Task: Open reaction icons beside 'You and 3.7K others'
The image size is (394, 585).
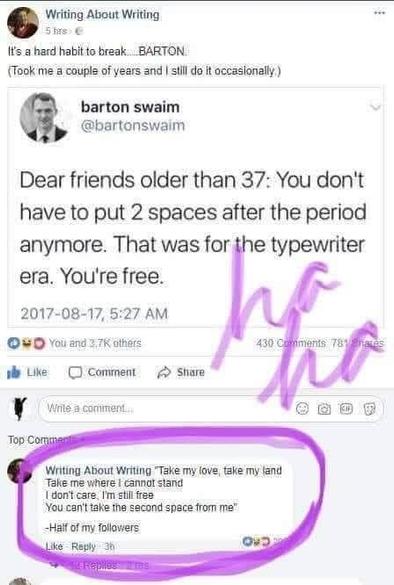Action: (26, 343)
